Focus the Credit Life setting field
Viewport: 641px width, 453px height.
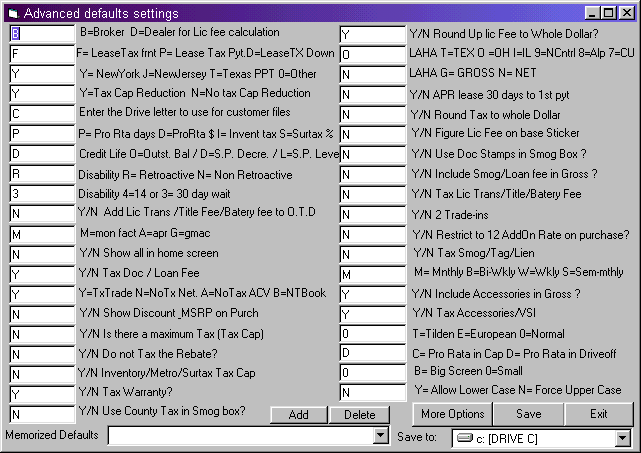(x=41, y=154)
